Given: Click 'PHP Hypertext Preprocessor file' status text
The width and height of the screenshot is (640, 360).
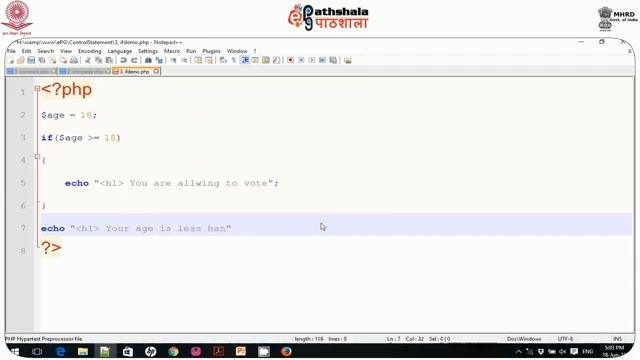Looking at the screenshot, I should point(44,339).
